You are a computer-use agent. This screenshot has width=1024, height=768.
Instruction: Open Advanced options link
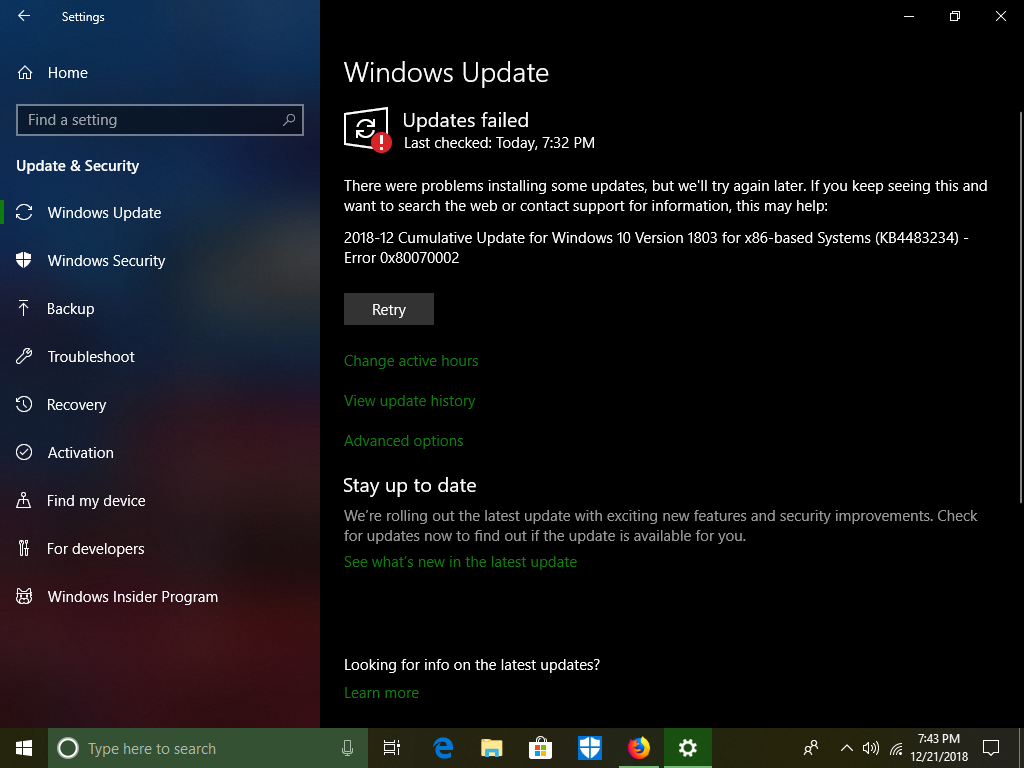404,441
